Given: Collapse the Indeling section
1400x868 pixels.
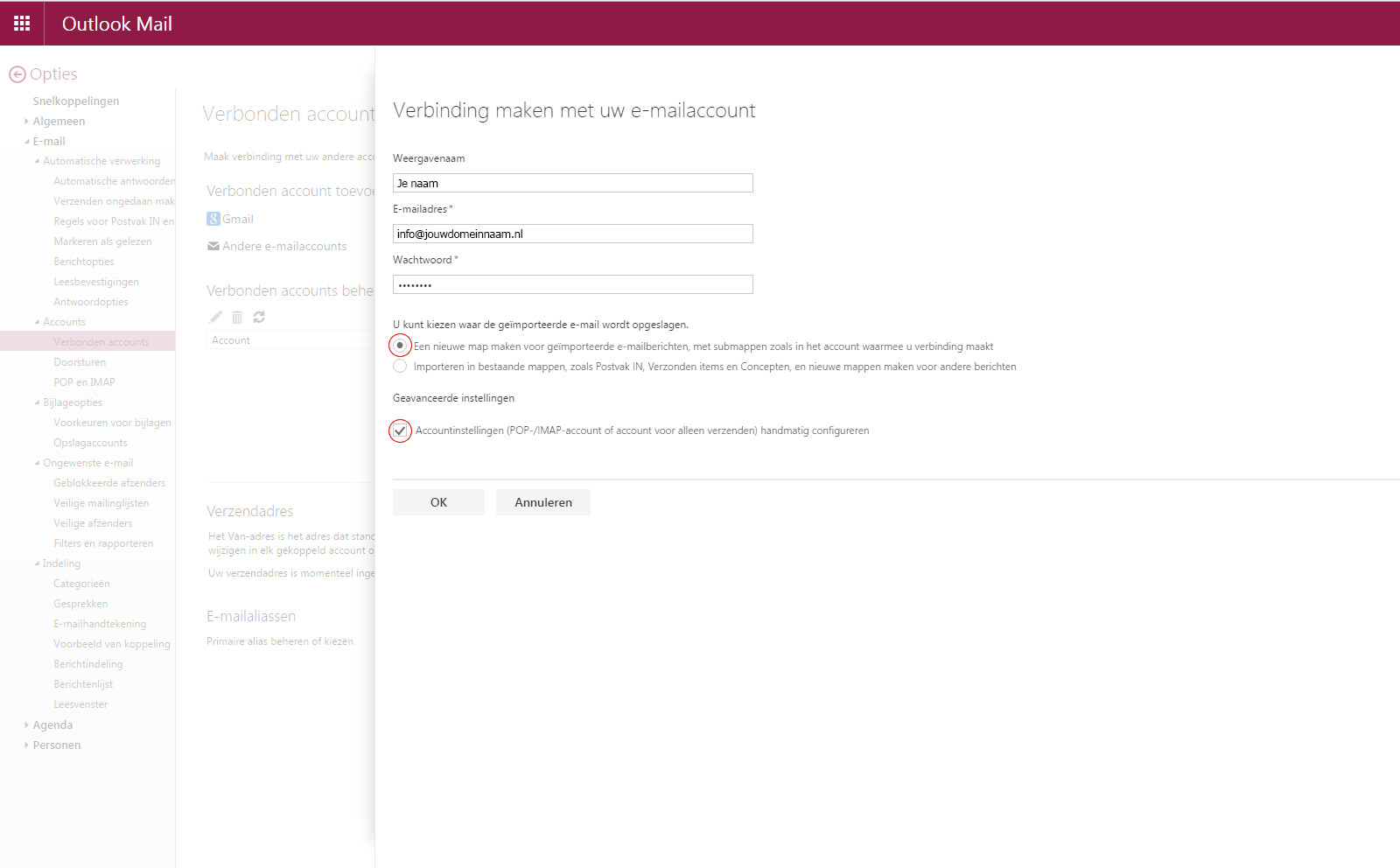Looking at the screenshot, I should 37,563.
